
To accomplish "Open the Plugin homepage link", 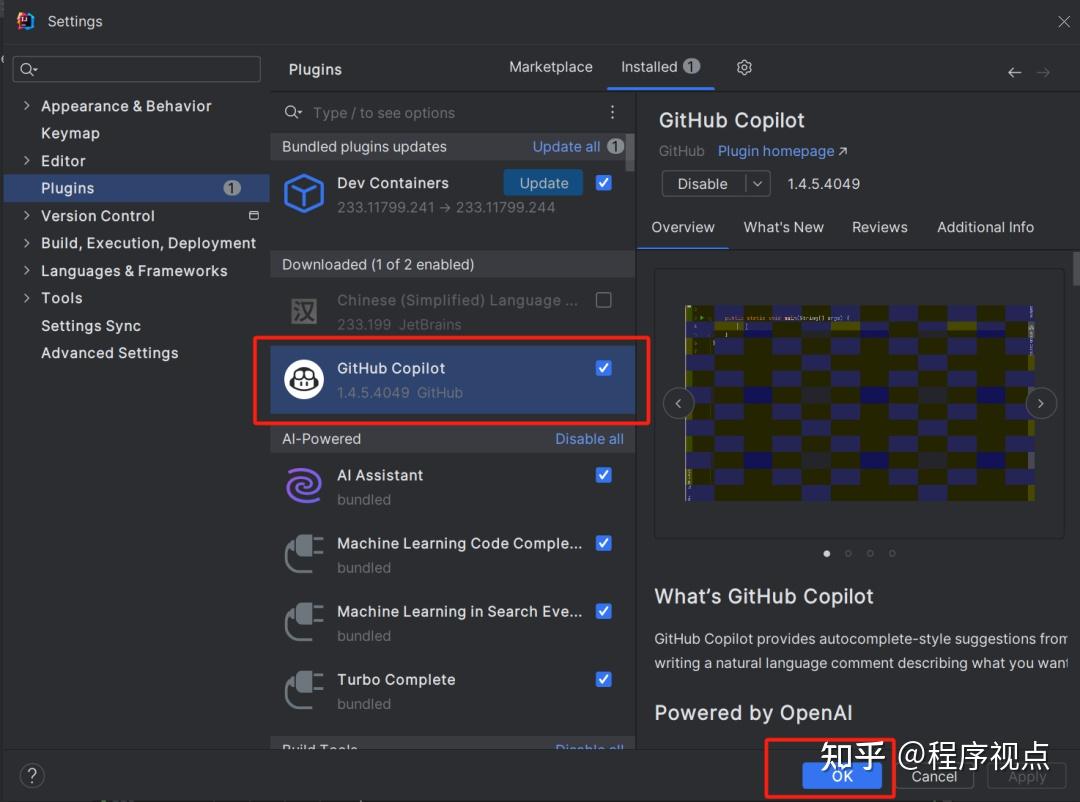I will click(775, 151).
